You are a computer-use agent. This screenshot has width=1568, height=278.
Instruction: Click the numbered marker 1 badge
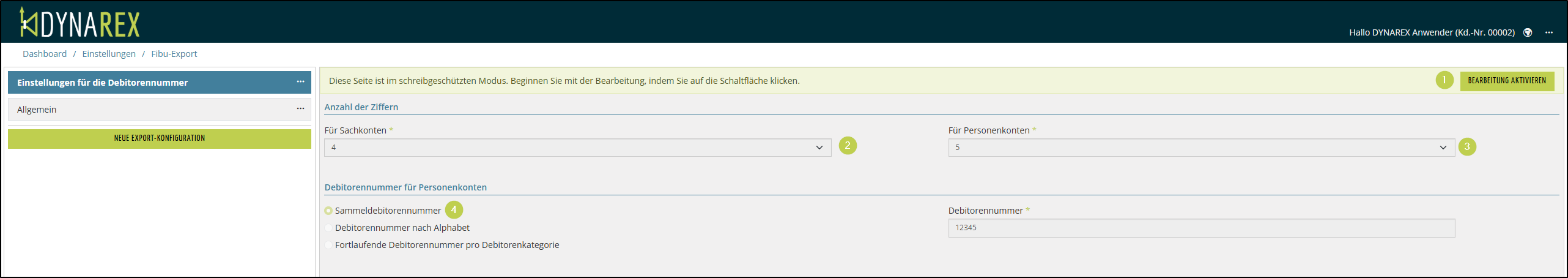pos(1444,80)
